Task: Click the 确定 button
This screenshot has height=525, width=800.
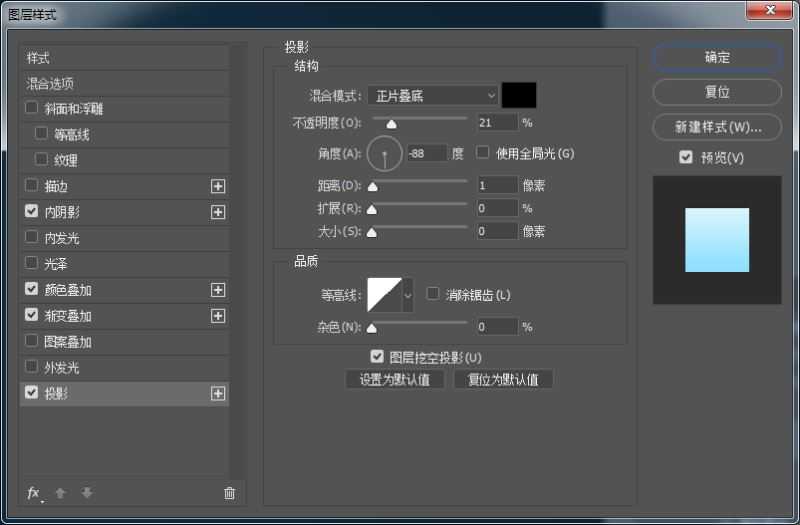Action: point(717,57)
